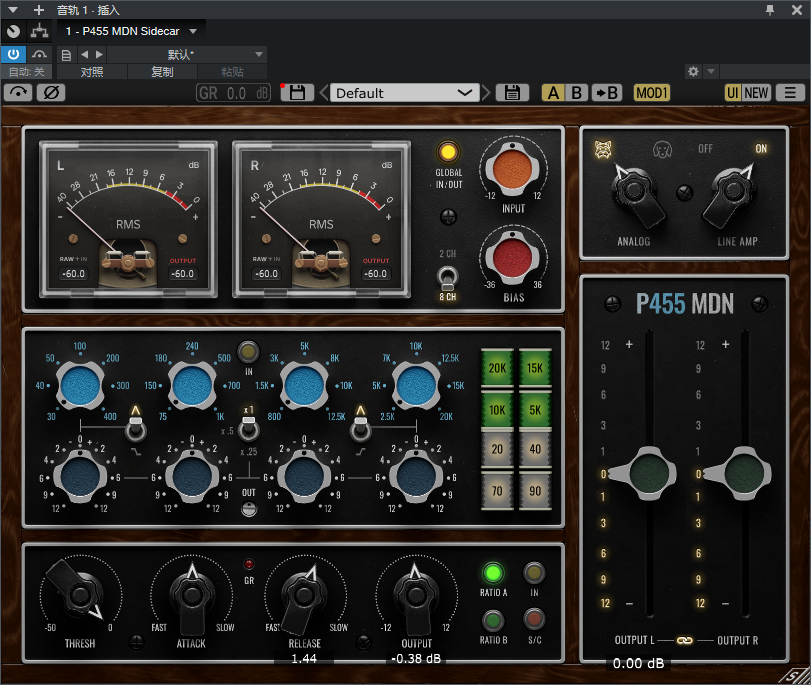This screenshot has height=685, width=811.
Task: Click the R meter OUTPUT -60.0 value
Action: point(376,274)
